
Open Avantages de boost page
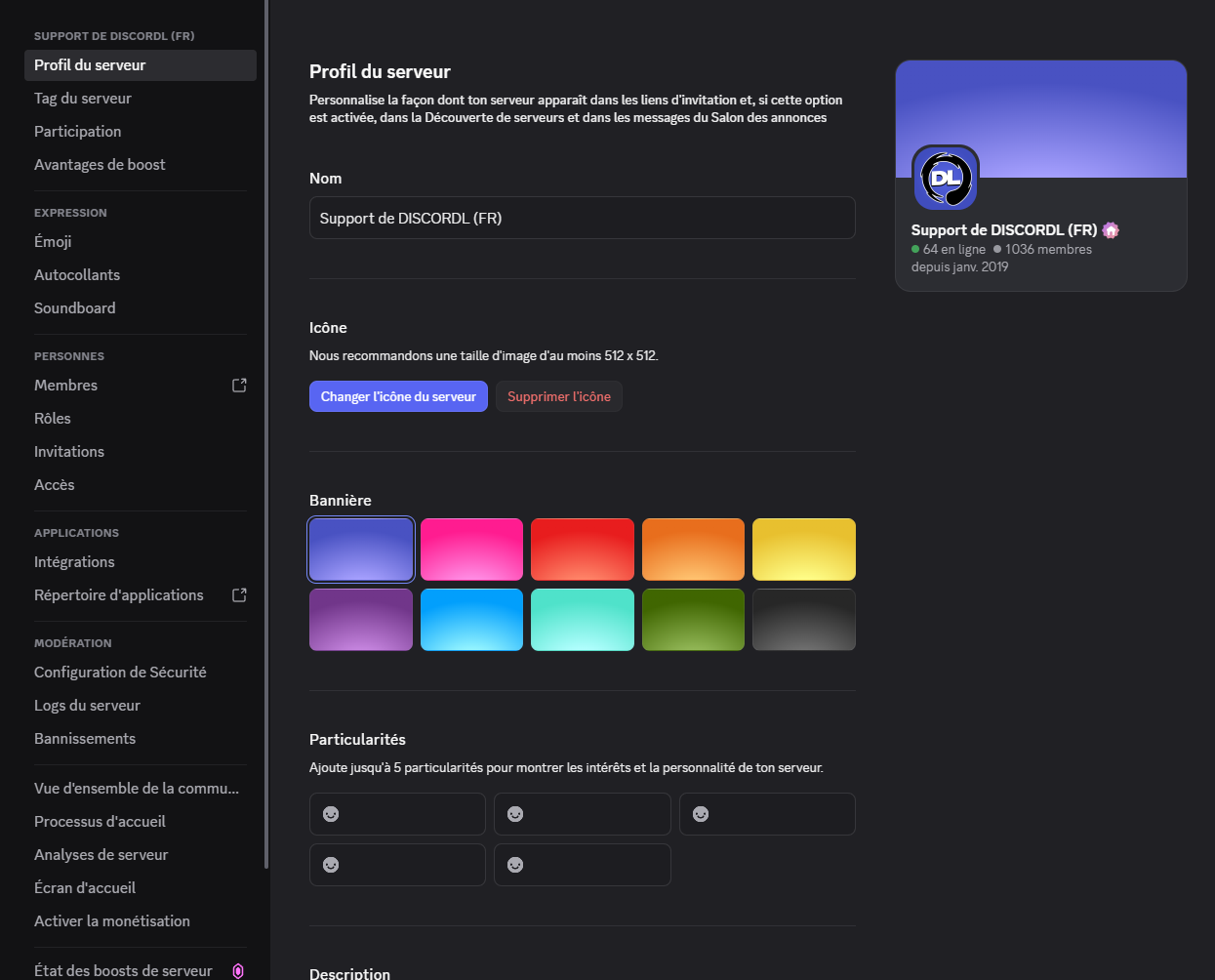[141, 165]
